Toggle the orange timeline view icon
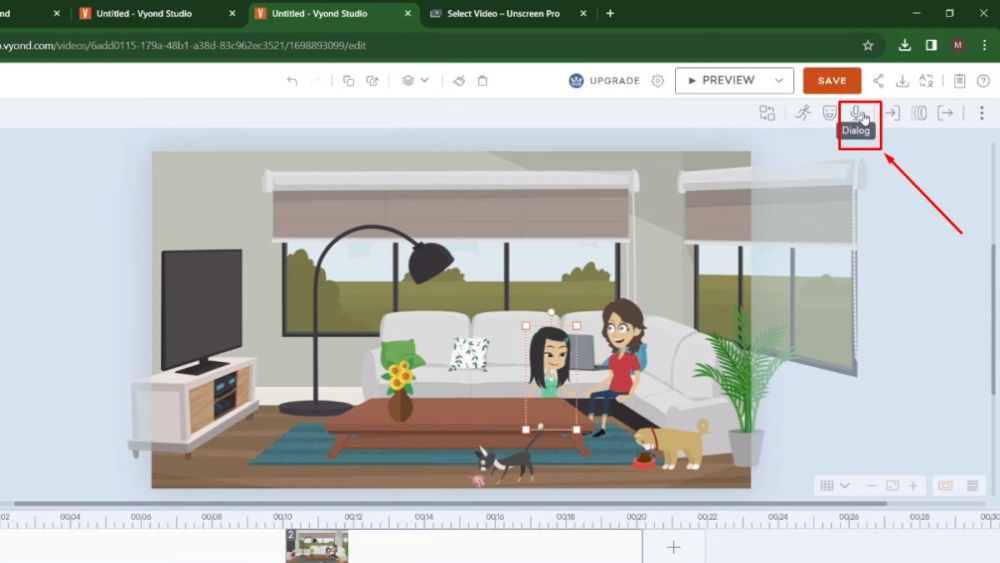 tap(945, 486)
